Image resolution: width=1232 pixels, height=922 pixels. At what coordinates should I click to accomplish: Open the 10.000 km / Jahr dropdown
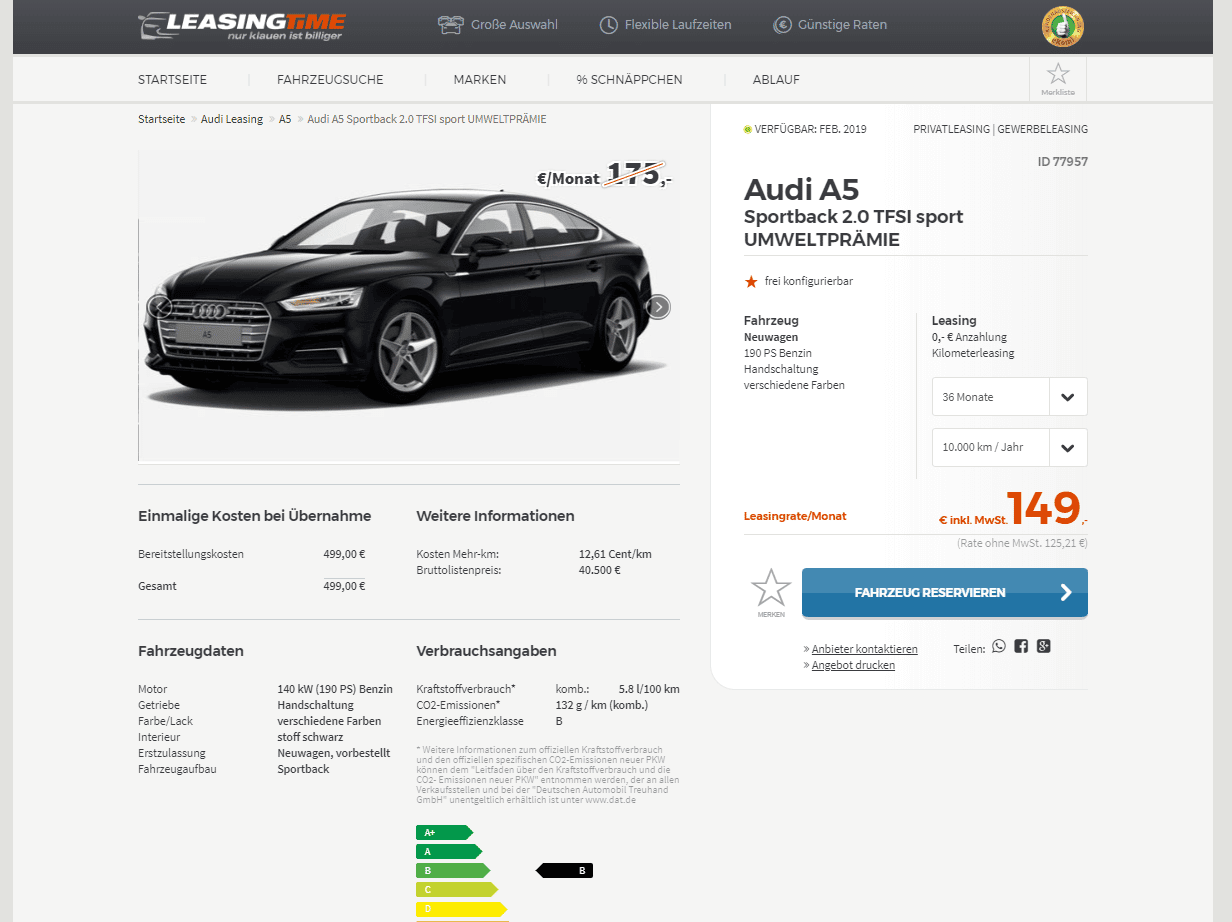1009,447
